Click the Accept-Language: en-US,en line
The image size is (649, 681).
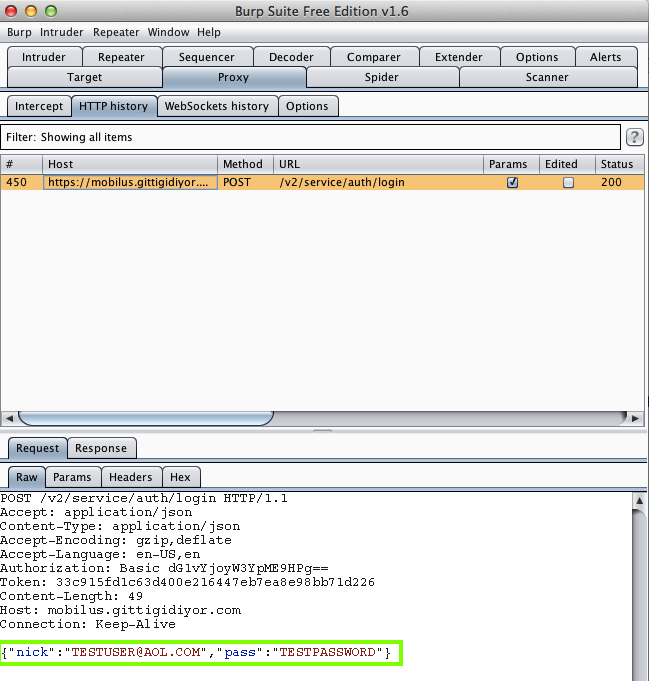click(100, 555)
